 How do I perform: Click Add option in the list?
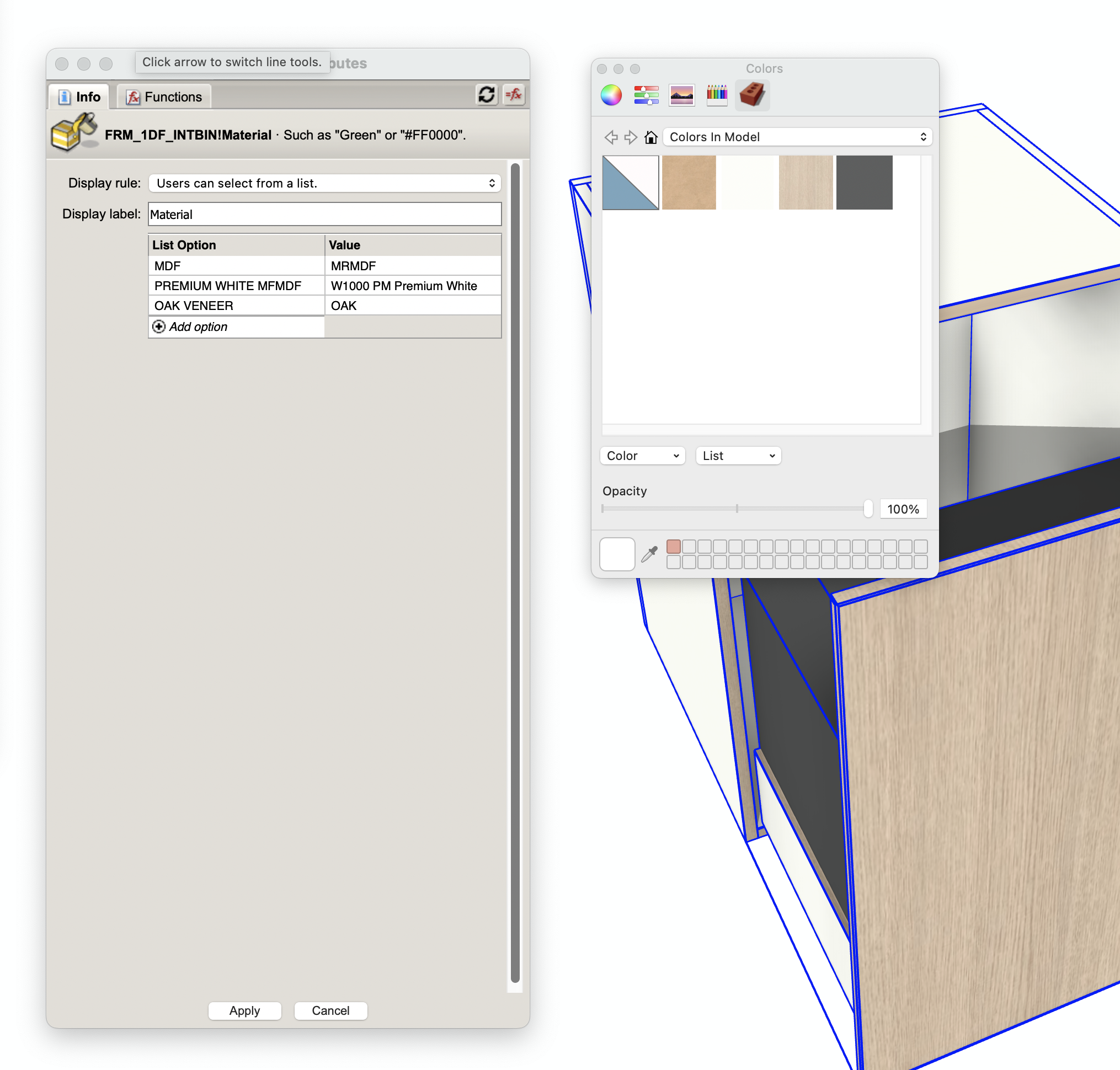pos(198,327)
